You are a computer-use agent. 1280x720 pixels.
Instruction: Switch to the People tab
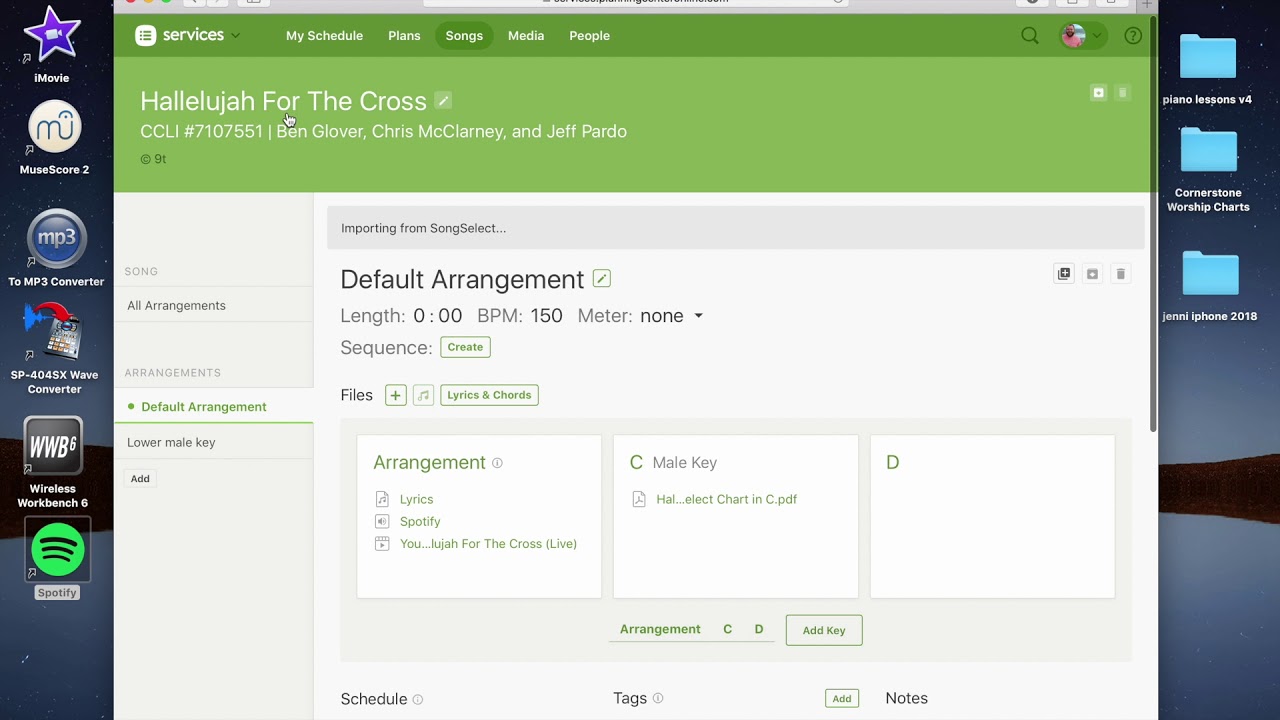[589, 36]
